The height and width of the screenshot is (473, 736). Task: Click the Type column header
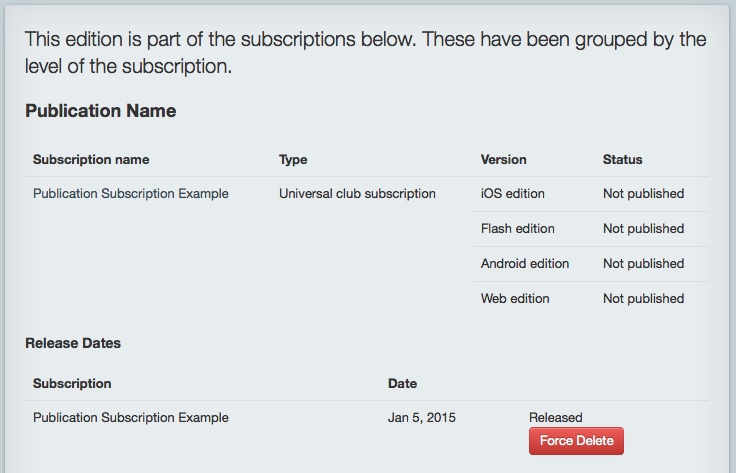[293, 160]
